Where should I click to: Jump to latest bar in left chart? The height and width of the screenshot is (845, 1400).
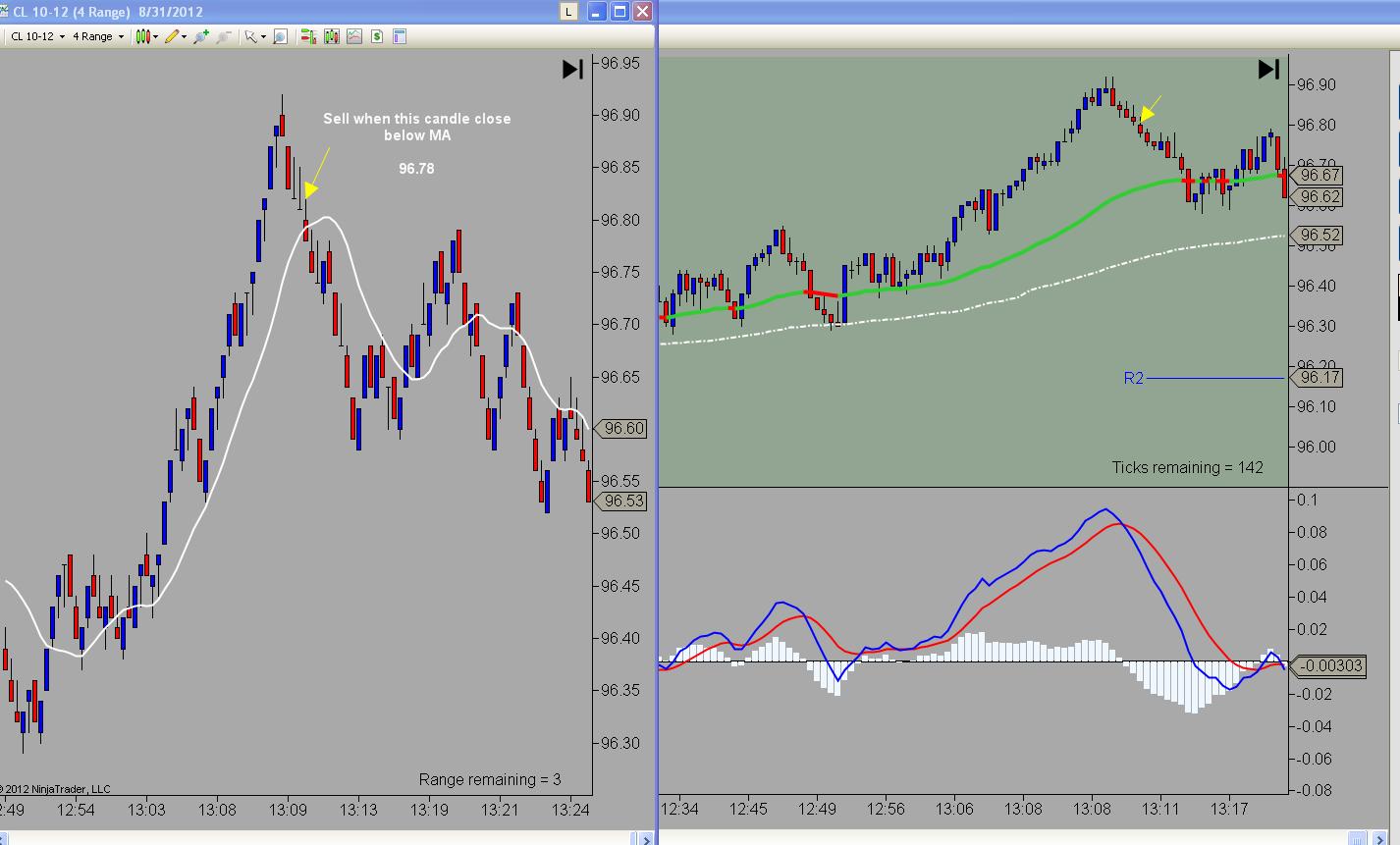(x=572, y=69)
